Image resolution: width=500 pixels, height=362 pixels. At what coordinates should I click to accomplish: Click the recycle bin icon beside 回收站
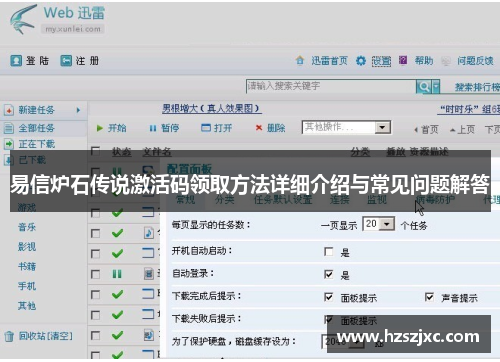click(x=9, y=336)
